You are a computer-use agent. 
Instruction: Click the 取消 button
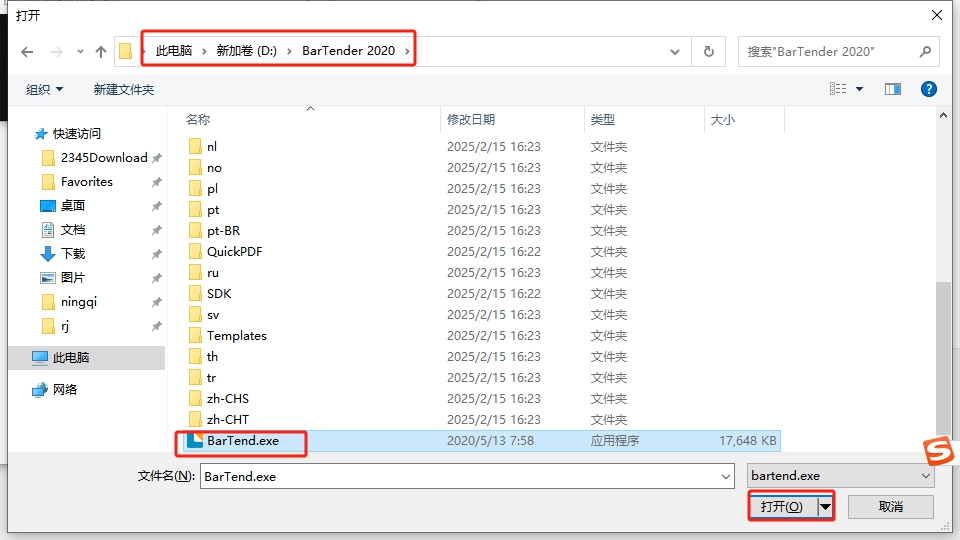891,506
